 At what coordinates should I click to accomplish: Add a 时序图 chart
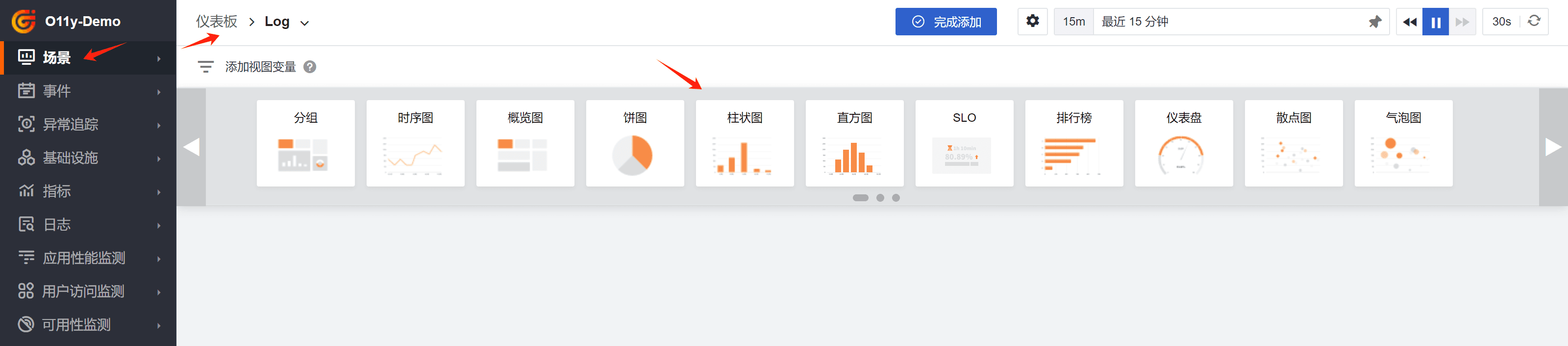point(416,143)
